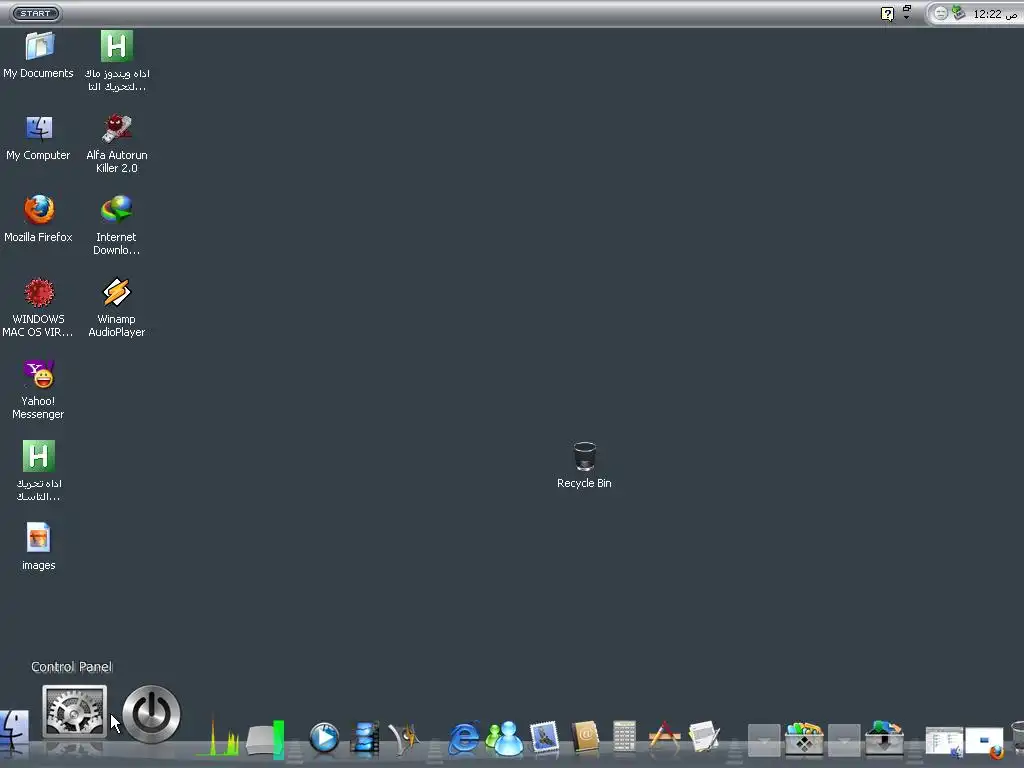Select the My Computer desktop icon
Image resolution: width=1024 pixels, height=768 pixels.
click(x=39, y=128)
